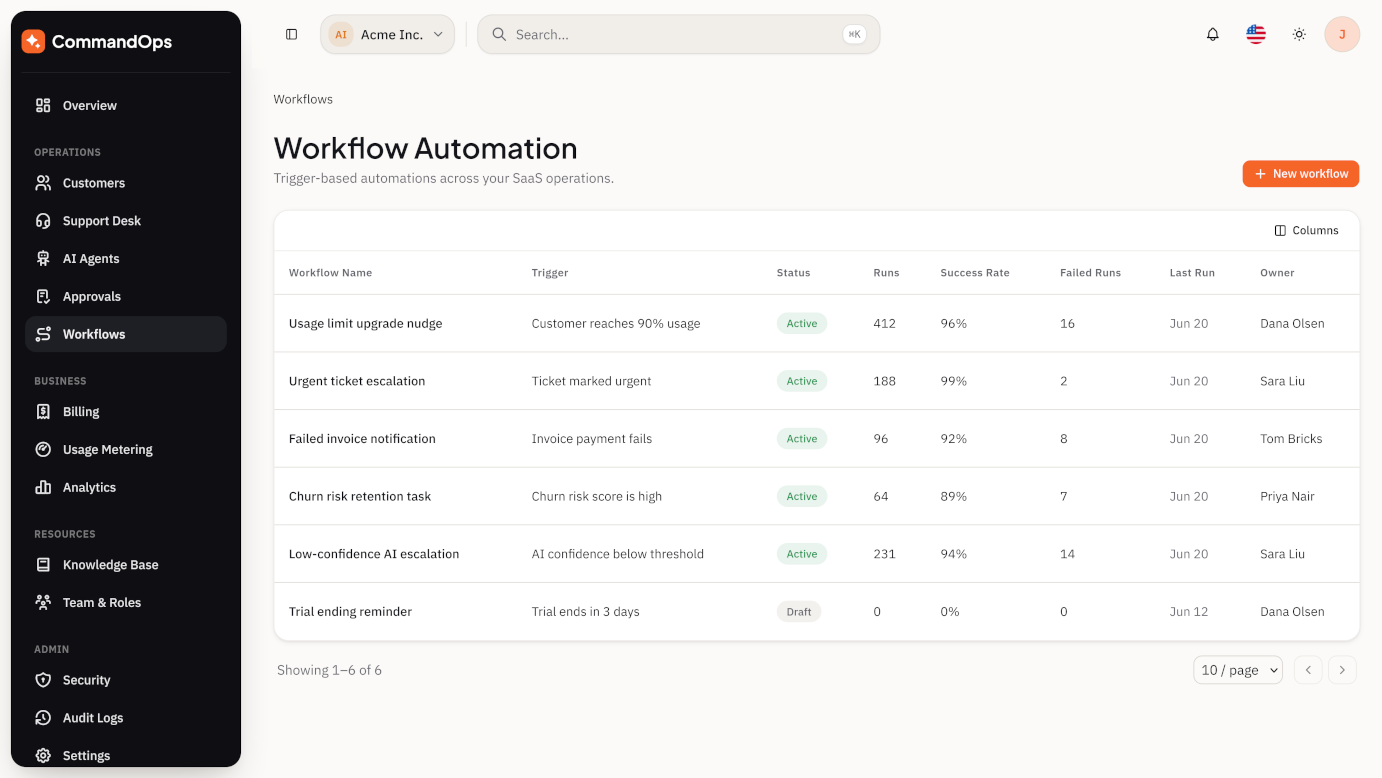Click the Columns layout icon
Screen dimensions: 1382x778
1280,231
